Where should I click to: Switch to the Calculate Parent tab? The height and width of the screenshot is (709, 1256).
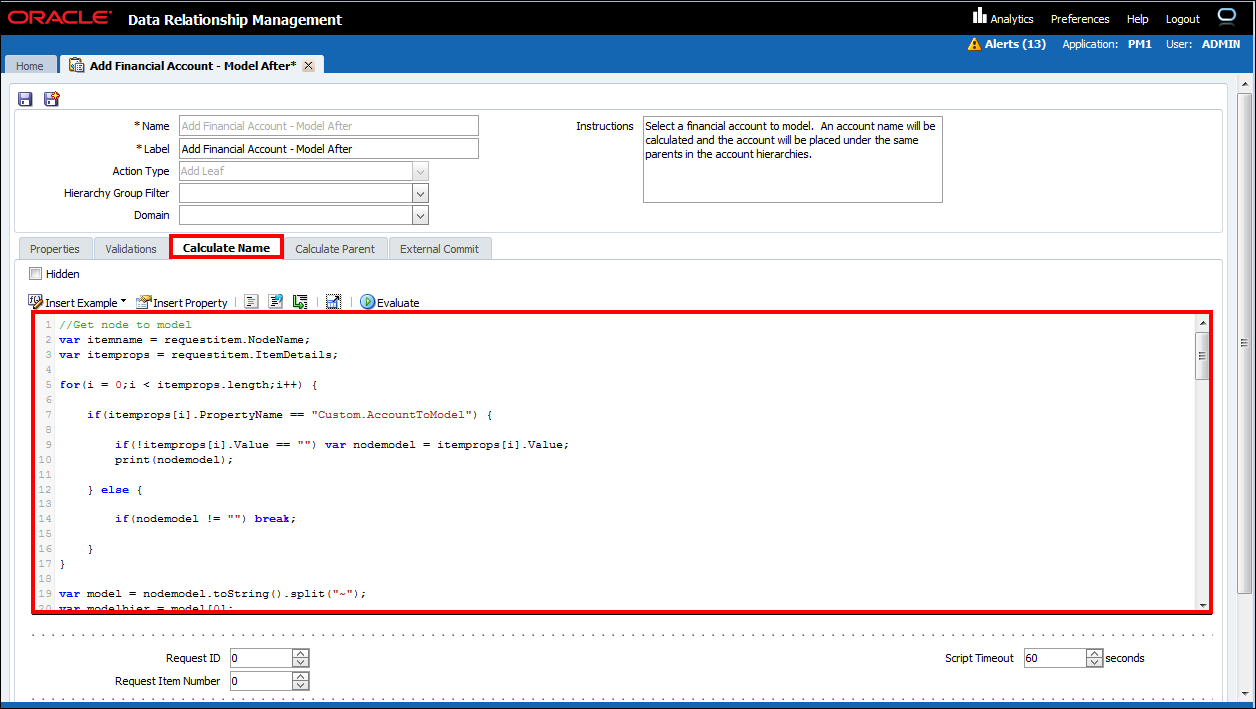(335, 249)
